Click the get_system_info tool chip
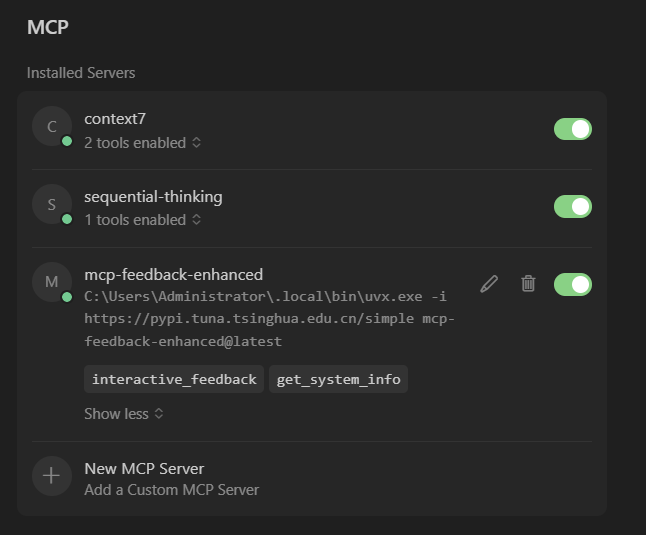This screenshot has width=646, height=535. [338, 379]
